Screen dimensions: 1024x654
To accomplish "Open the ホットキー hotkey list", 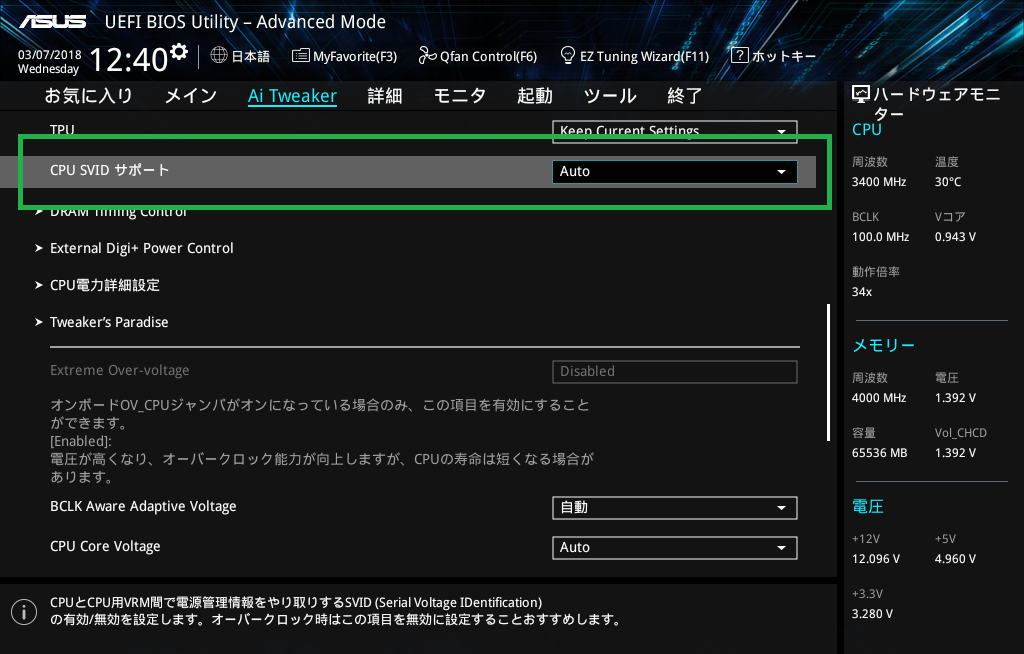I will click(773, 56).
